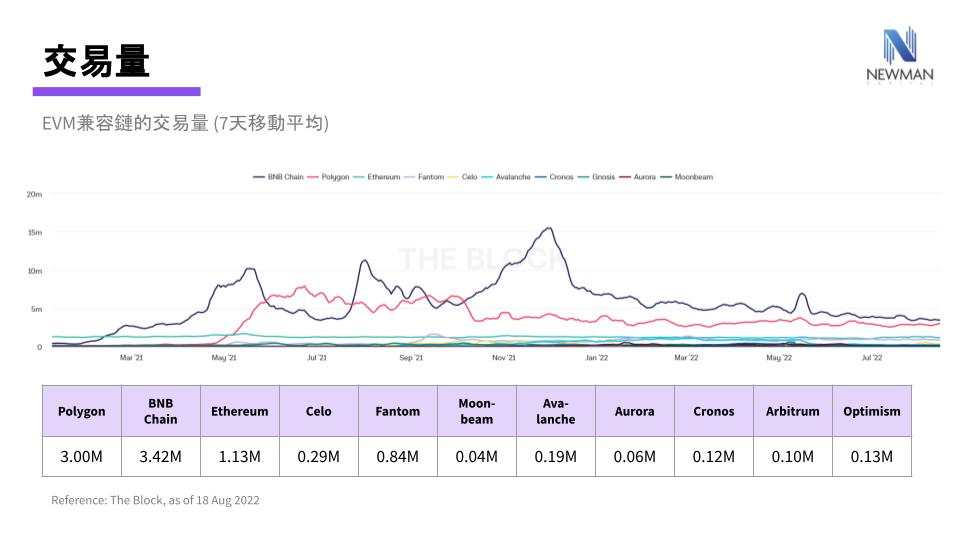The image size is (960, 540).
Task: Click the Arbitrum table header cell
Action: pyautogui.click(x=793, y=411)
